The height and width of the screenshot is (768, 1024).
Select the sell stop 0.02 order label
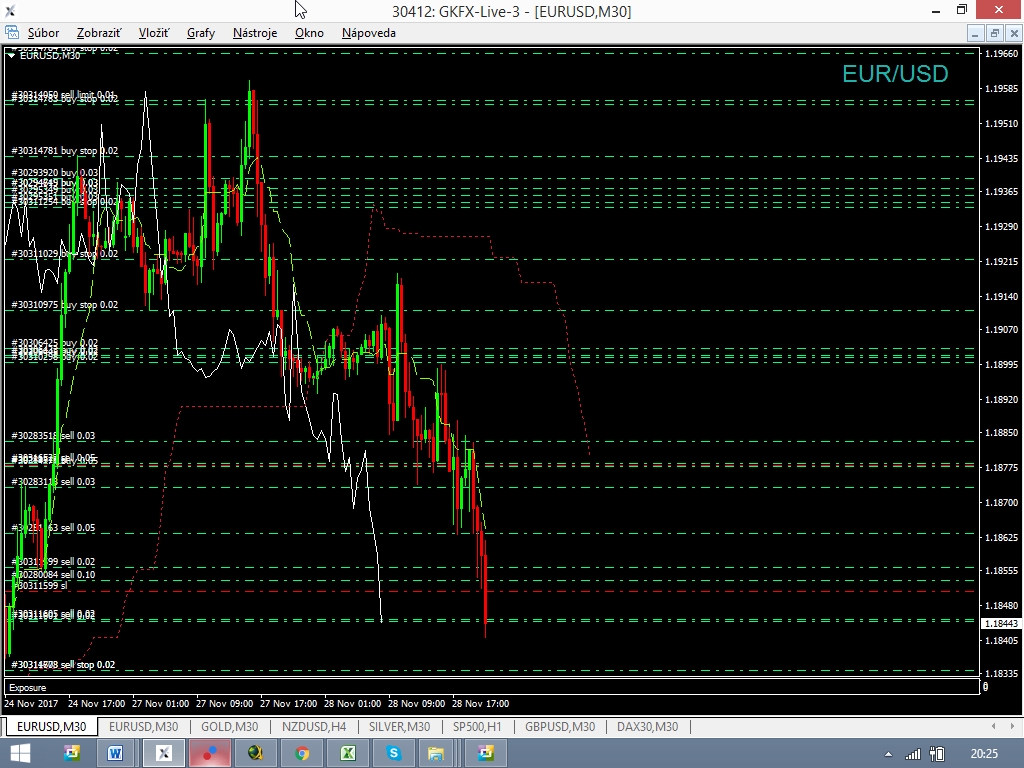[63, 665]
